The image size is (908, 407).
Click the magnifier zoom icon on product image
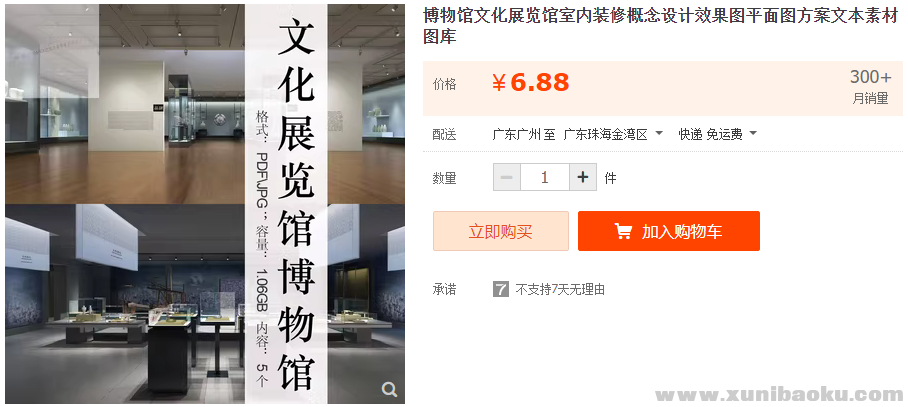[x=390, y=389]
